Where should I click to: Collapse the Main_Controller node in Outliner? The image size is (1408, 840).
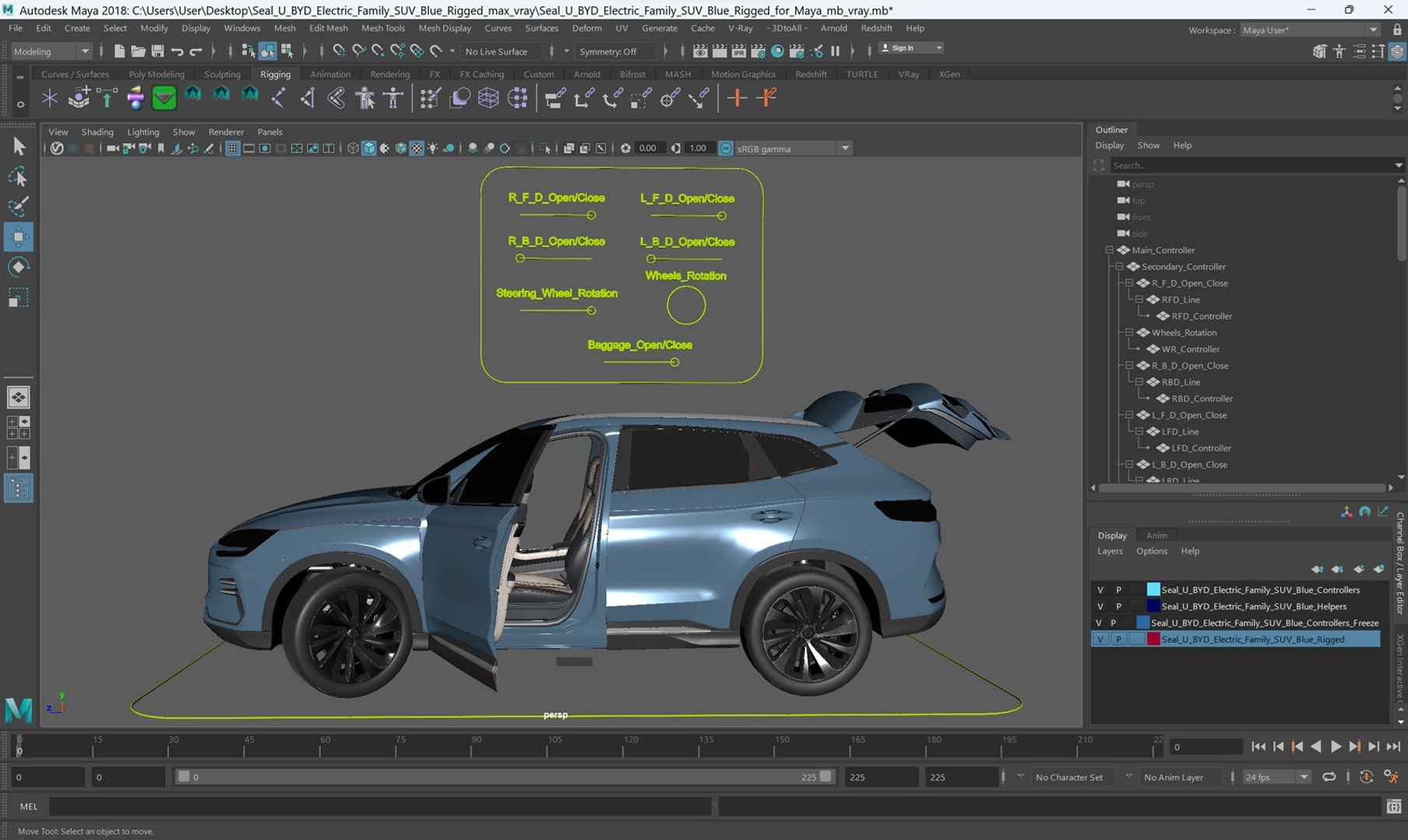click(1109, 250)
